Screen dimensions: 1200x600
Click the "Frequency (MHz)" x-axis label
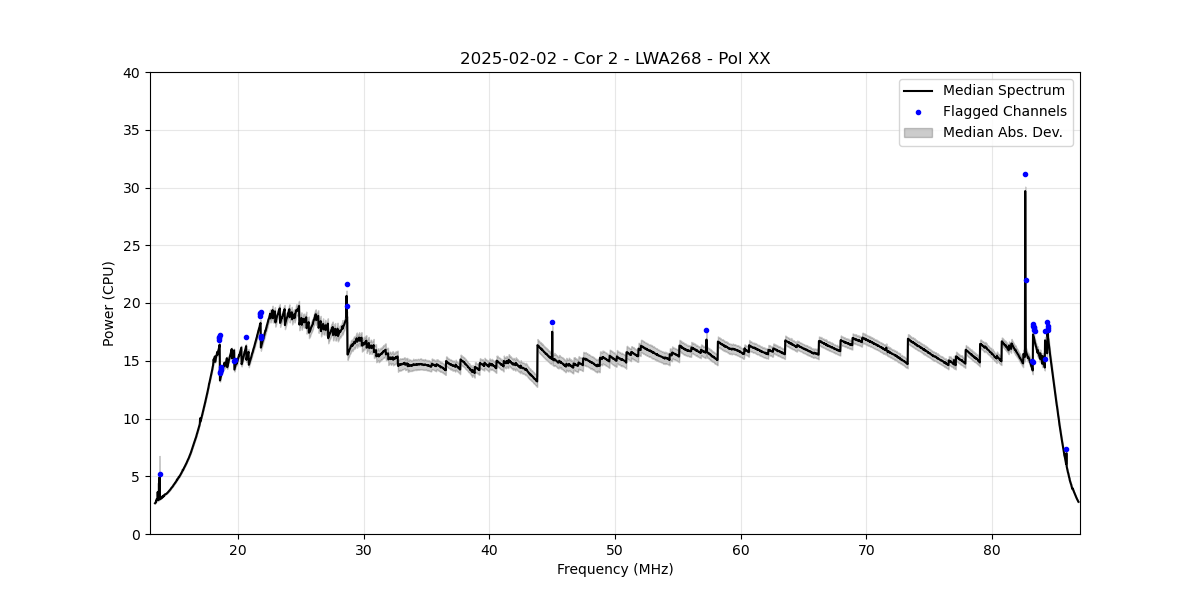(x=615, y=569)
